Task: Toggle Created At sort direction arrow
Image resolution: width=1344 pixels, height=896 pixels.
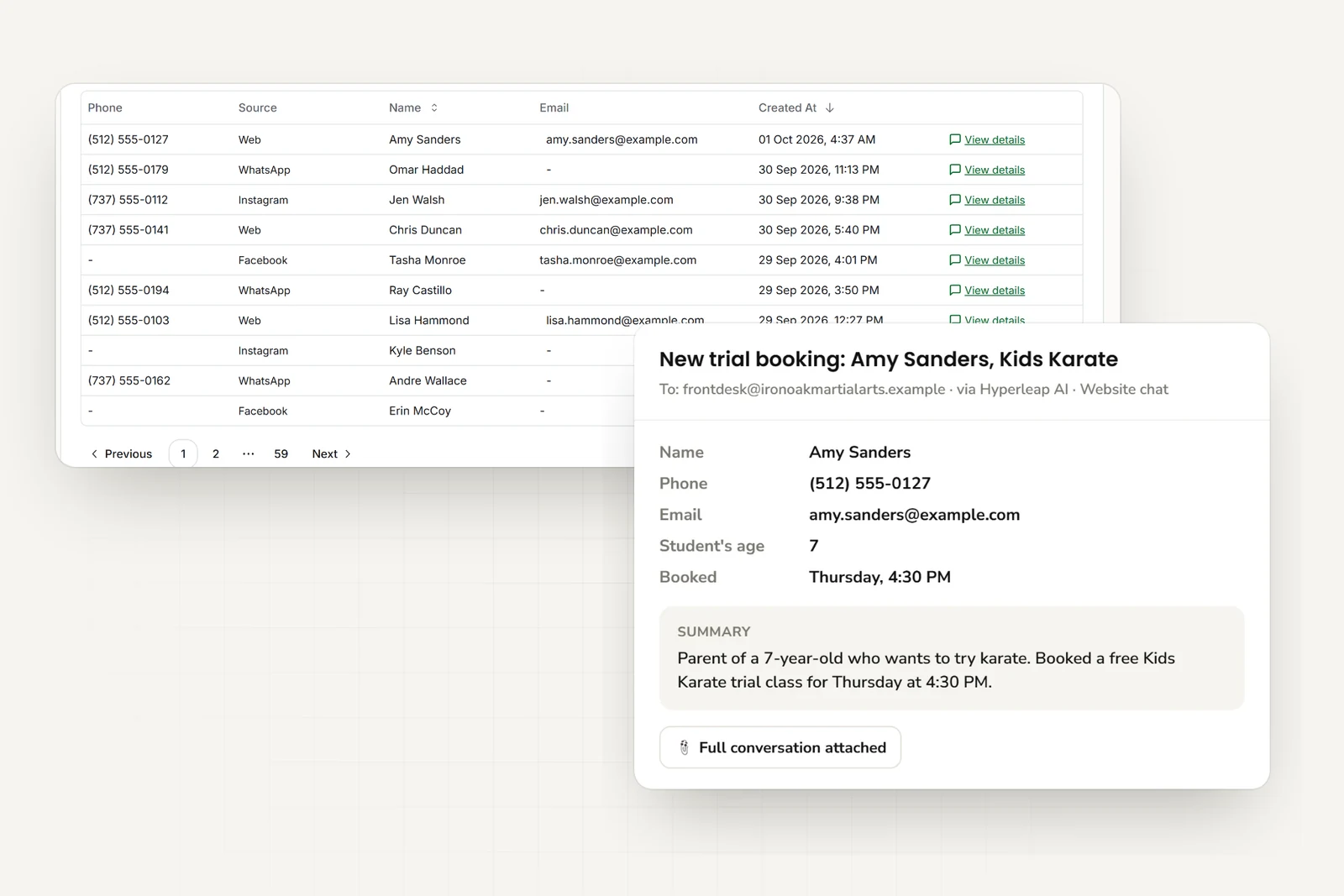Action: click(x=830, y=107)
